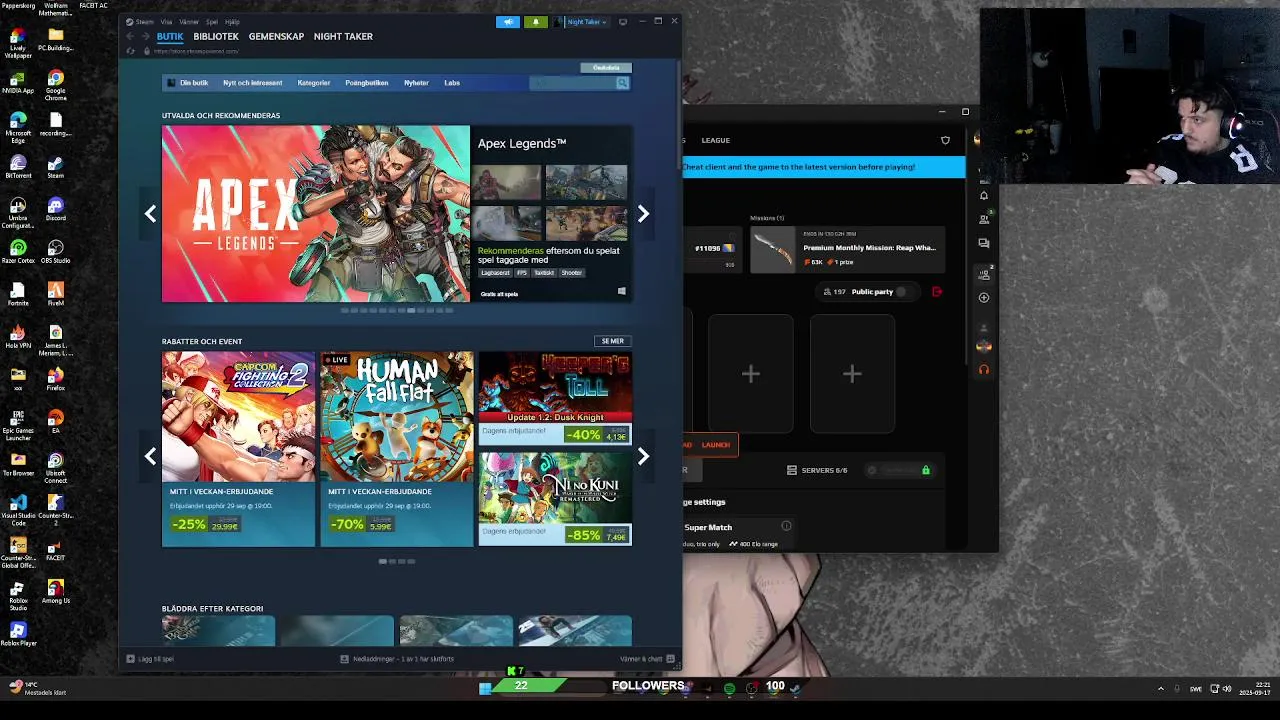Click Super Match info icon
The image size is (1280, 720).
point(786,526)
